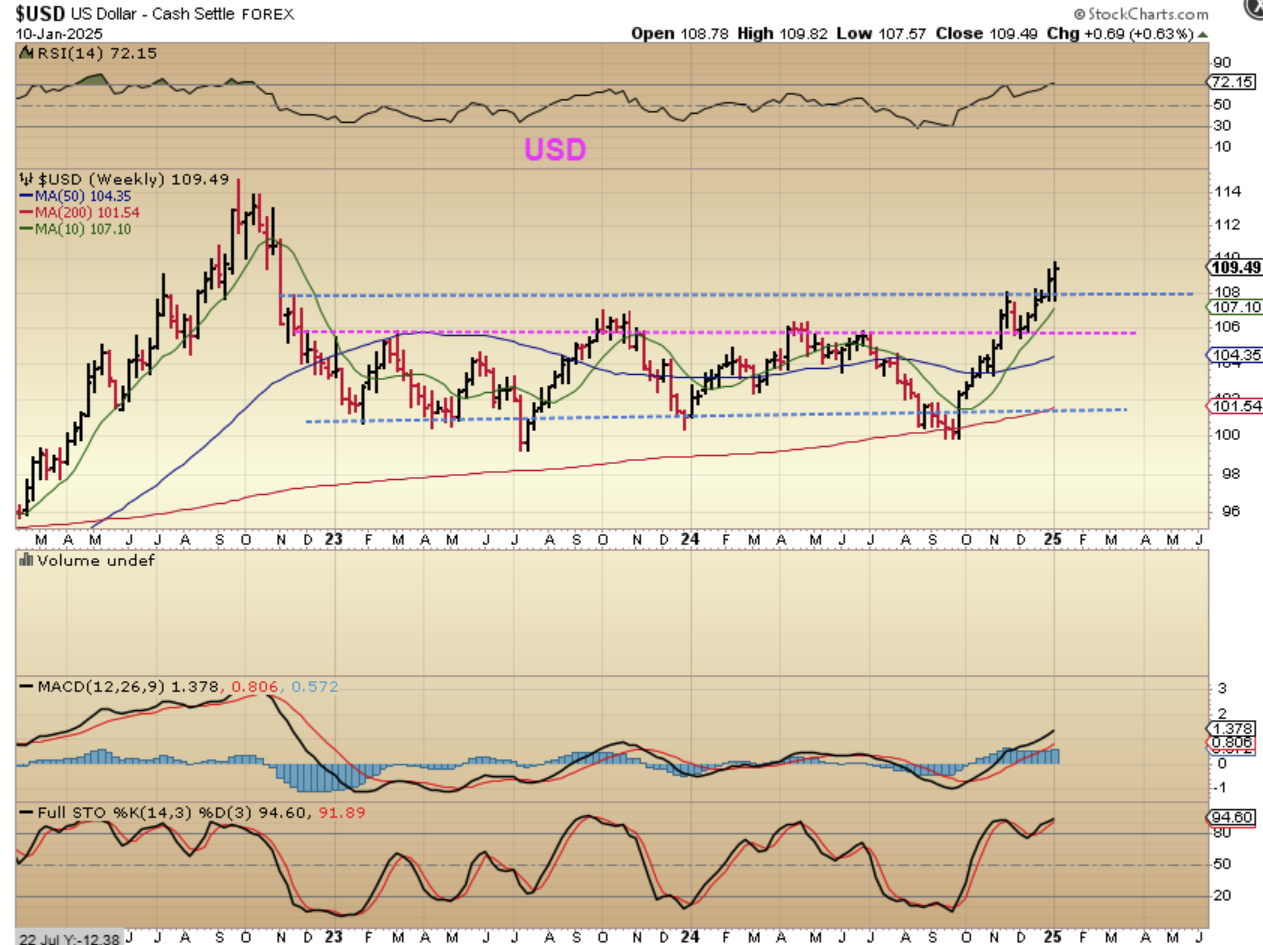The height and width of the screenshot is (945, 1263).
Task: Click the blue 0.572 MACD histogram value
Action: 315,687
